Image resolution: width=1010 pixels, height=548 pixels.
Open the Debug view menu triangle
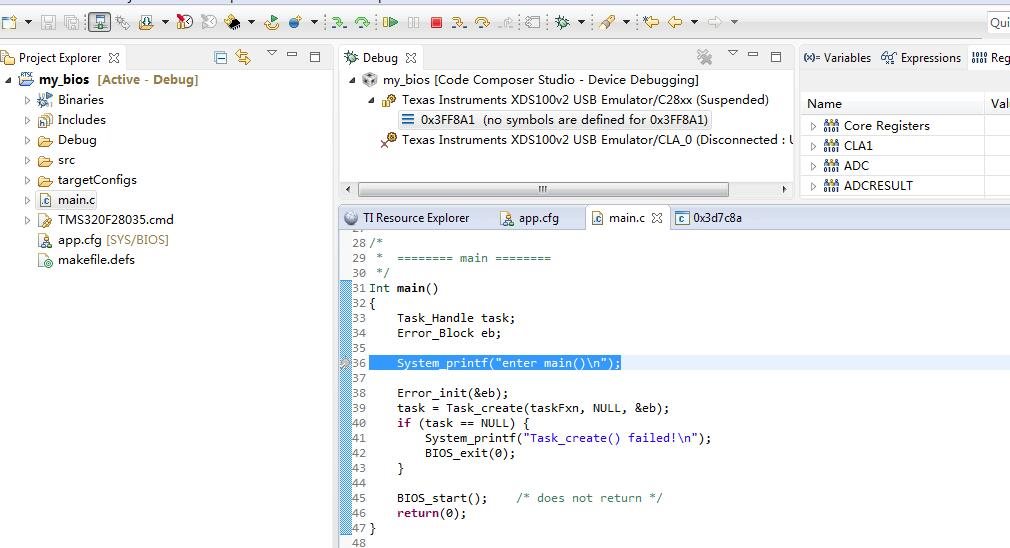point(732,53)
